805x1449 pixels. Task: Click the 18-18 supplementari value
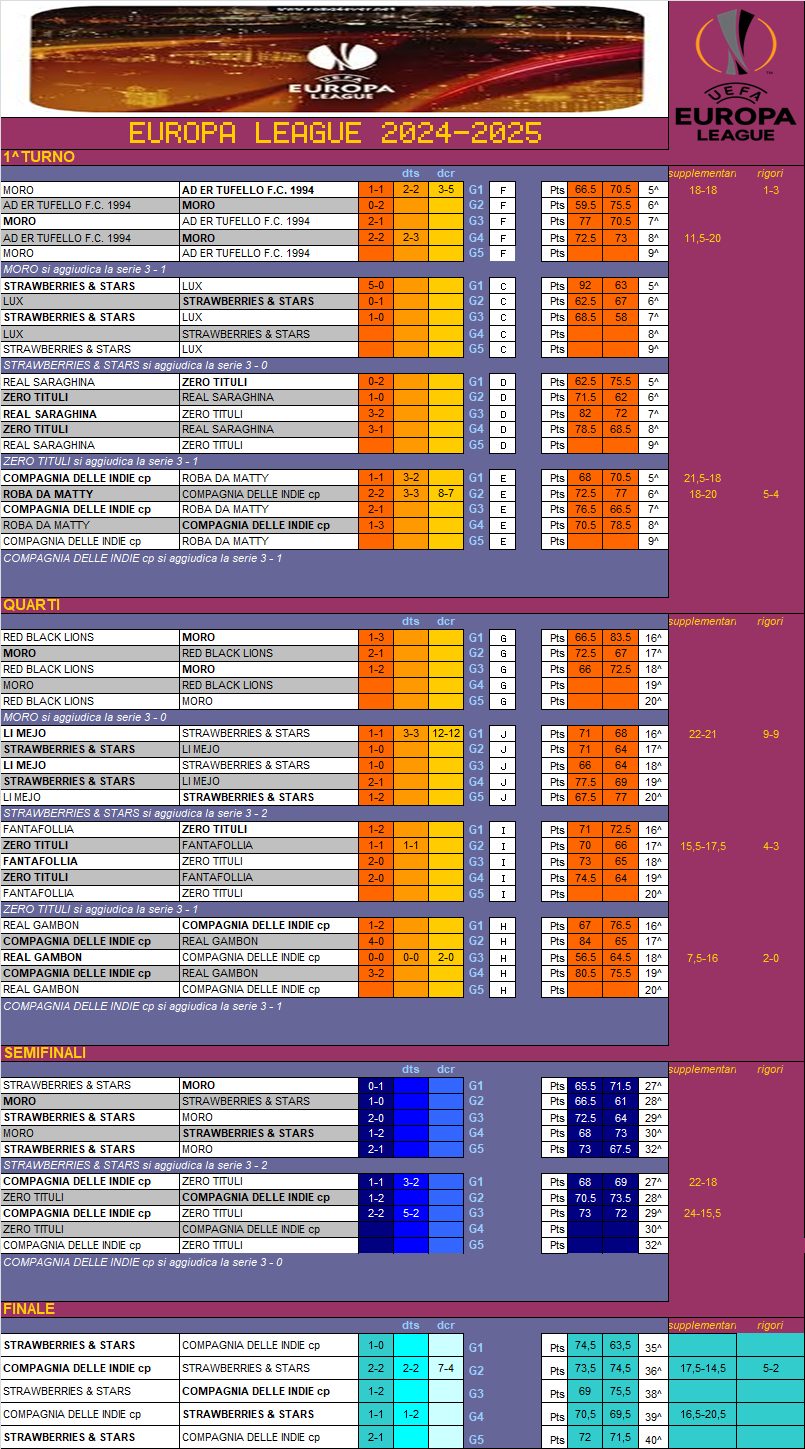coord(703,190)
